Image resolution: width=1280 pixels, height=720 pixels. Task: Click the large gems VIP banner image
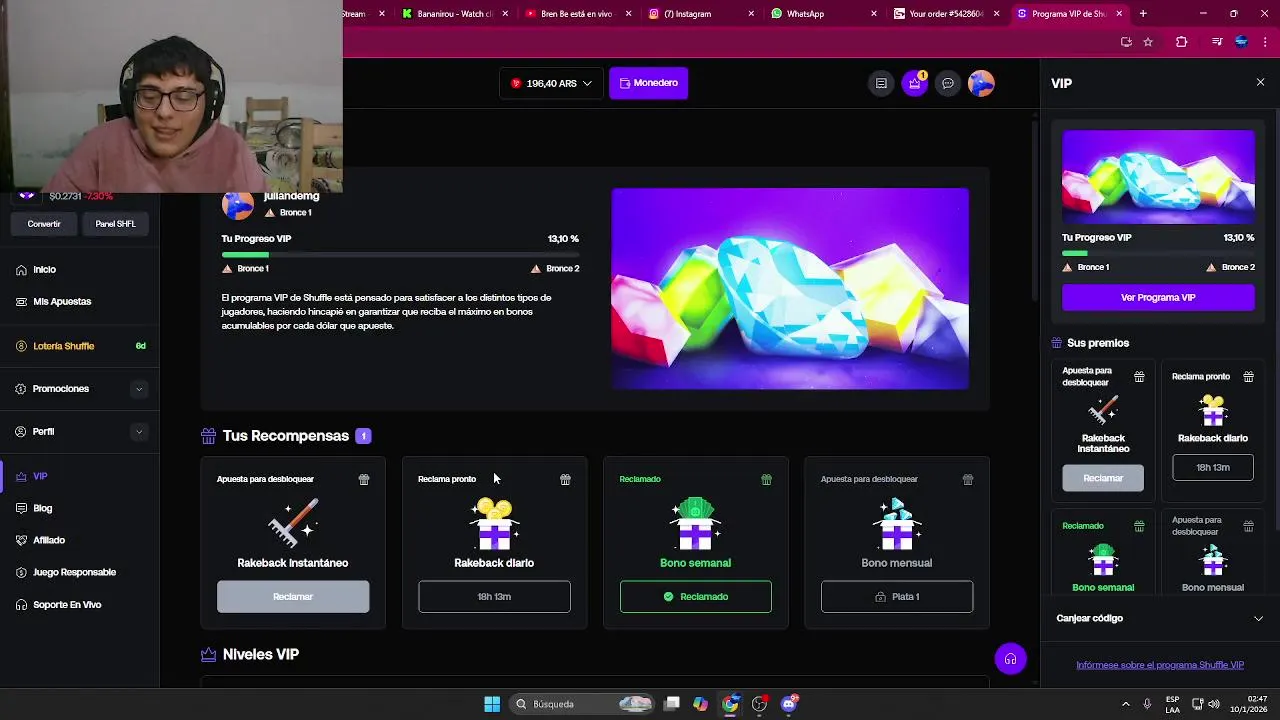(790, 288)
